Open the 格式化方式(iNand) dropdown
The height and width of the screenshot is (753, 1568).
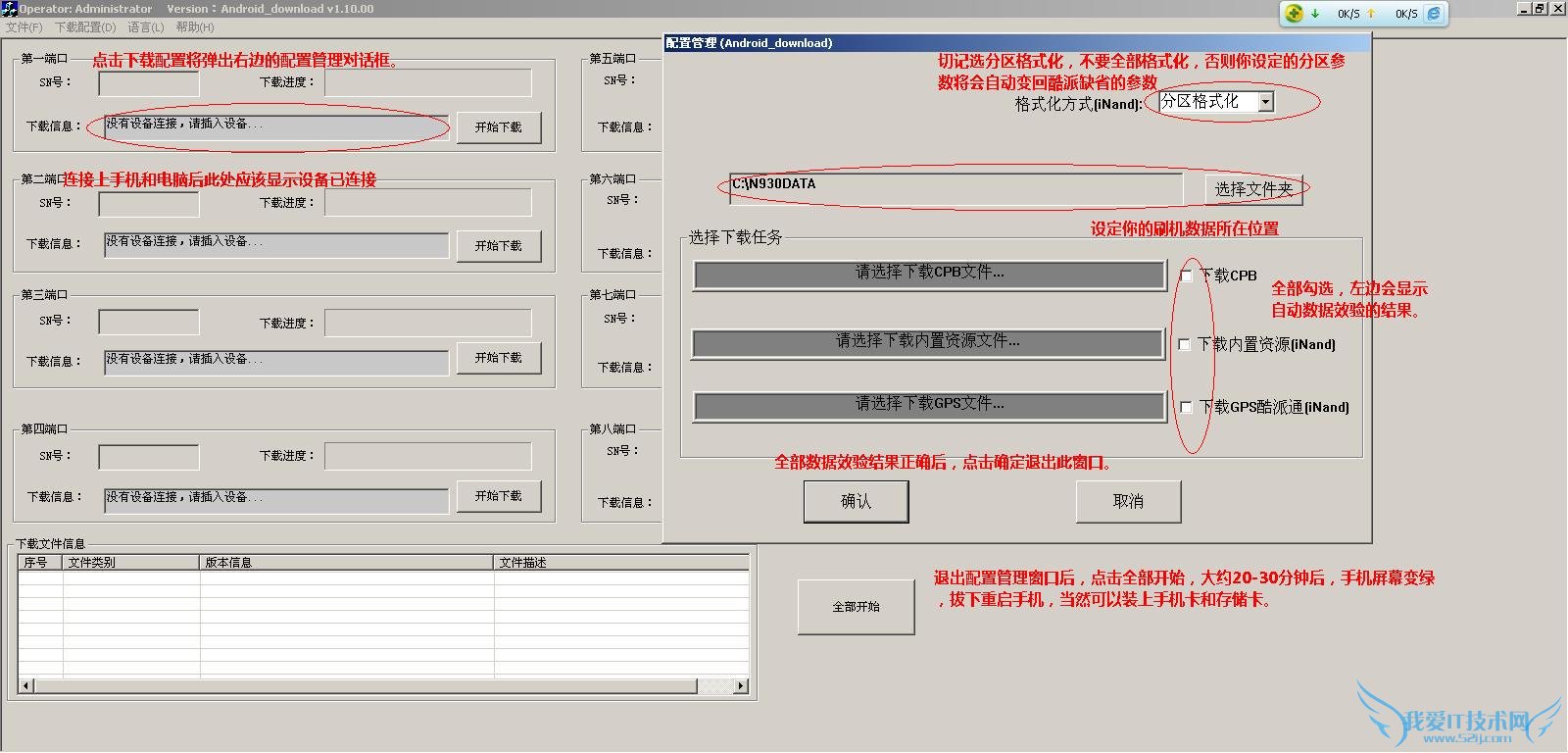pos(1265,102)
